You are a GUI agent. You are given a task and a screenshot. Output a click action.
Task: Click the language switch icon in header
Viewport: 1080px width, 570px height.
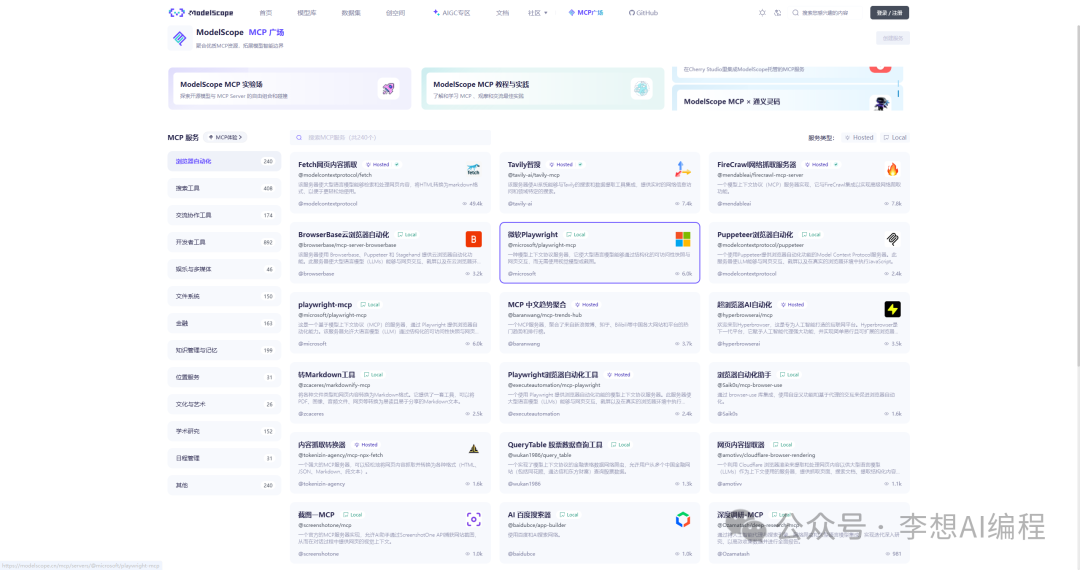pyautogui.click(x=778, y=12)
